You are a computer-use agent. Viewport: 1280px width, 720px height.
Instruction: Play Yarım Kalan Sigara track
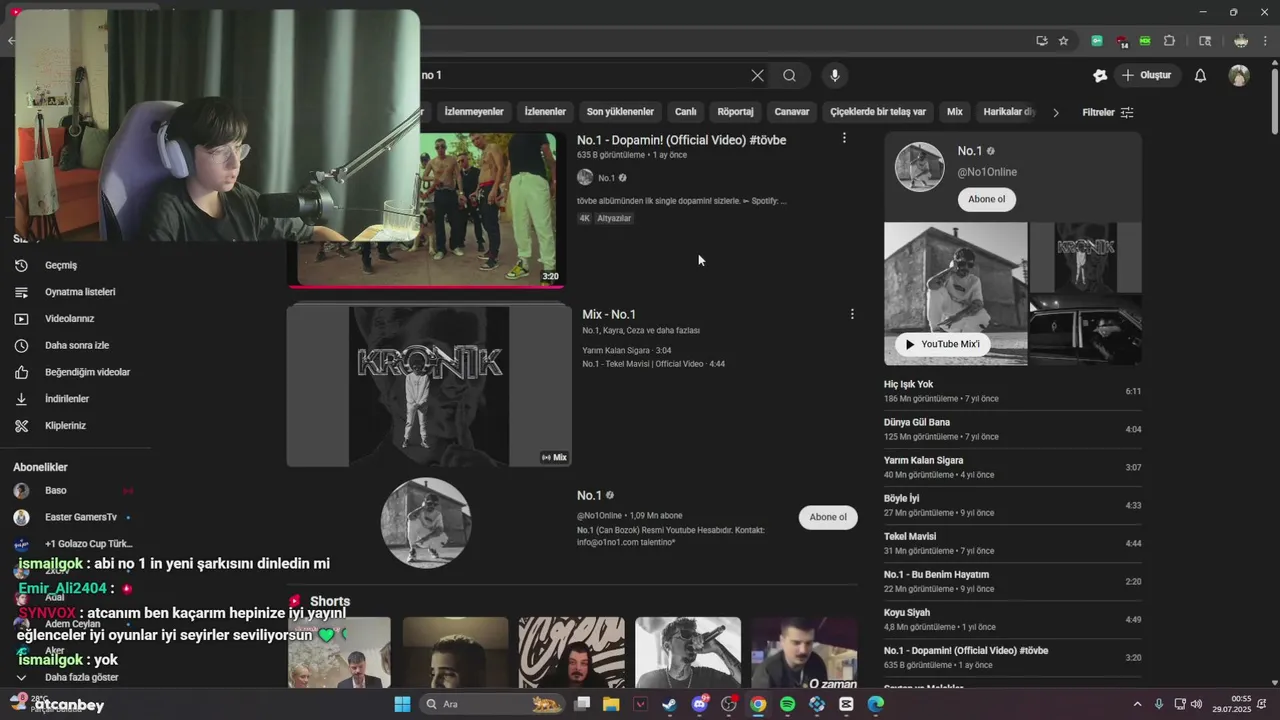(x=1012, y=467)
